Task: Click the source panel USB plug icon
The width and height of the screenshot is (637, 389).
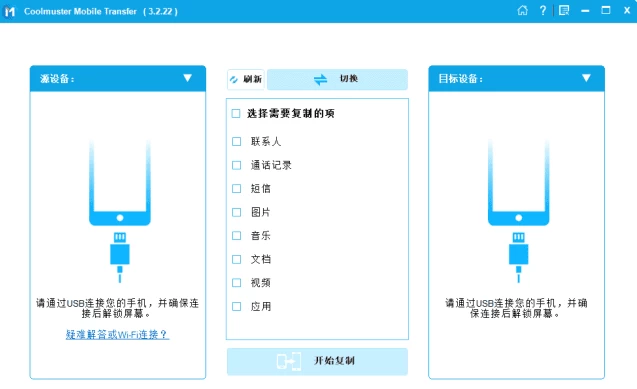Action: 120,257
